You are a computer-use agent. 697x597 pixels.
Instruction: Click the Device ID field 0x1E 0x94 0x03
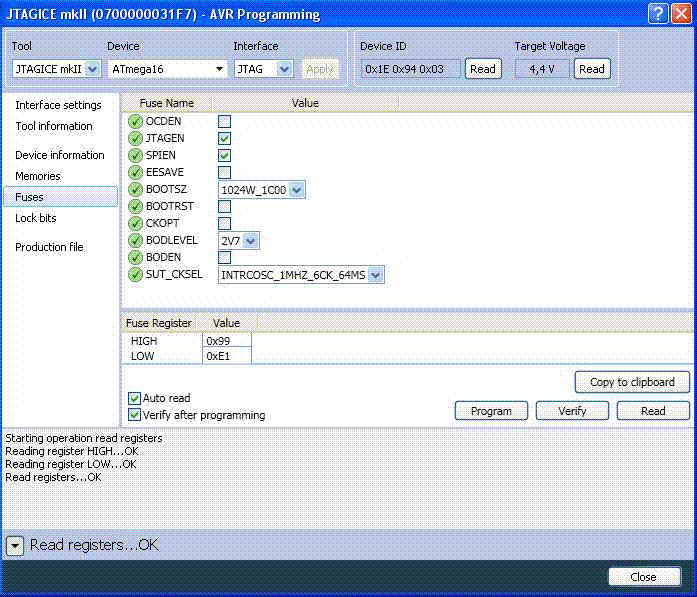coord(410,69)
